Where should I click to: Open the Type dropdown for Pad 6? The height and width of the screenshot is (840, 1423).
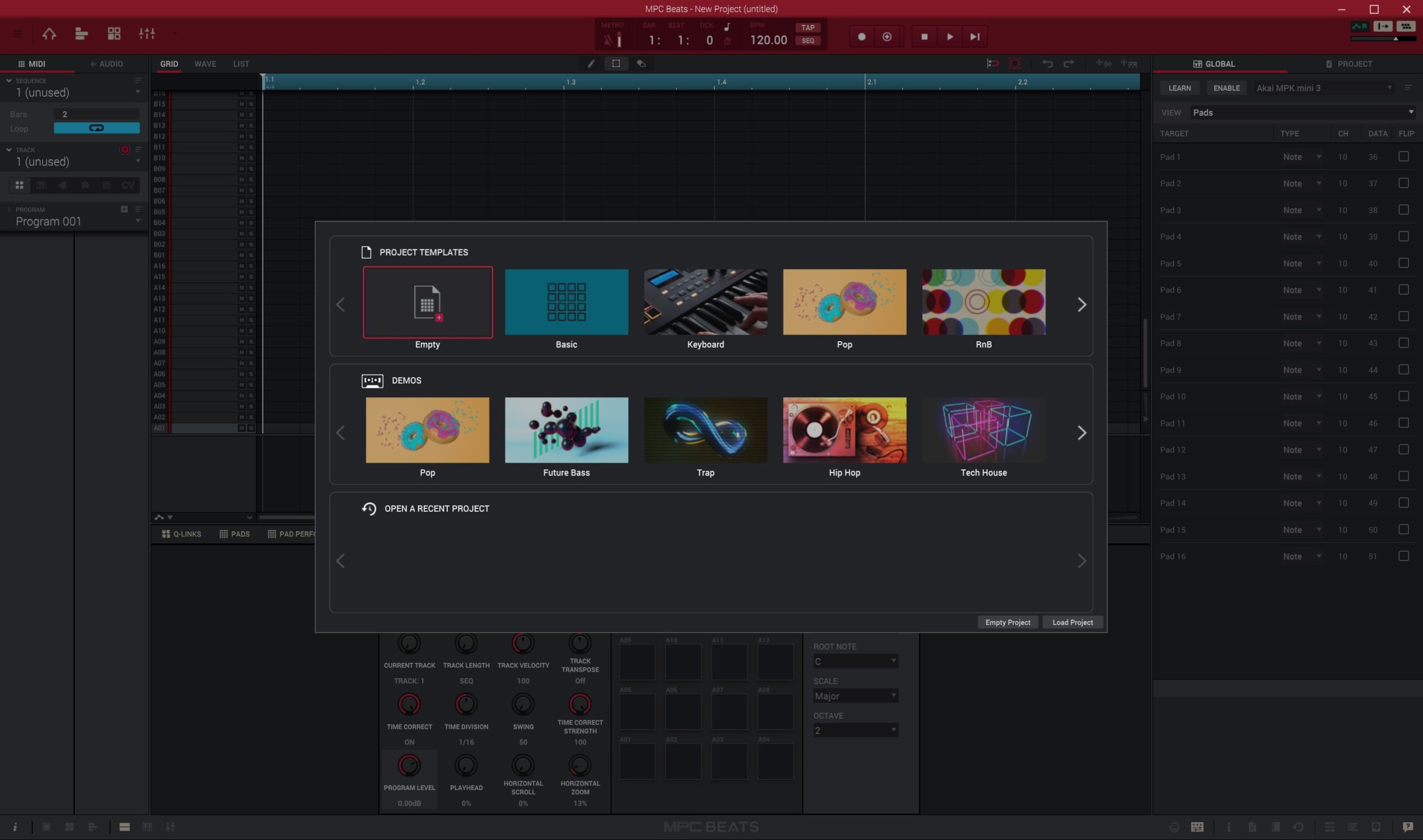[x=1301, y=290]
